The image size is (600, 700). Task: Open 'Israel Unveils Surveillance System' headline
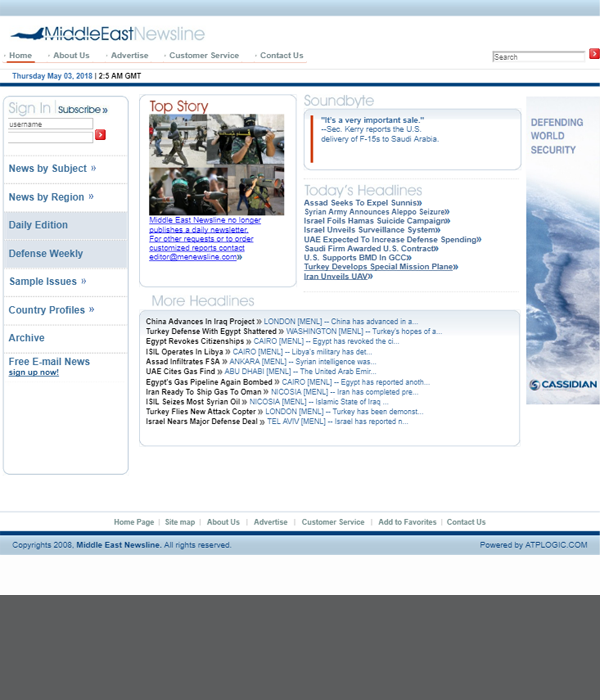(372, 230)
